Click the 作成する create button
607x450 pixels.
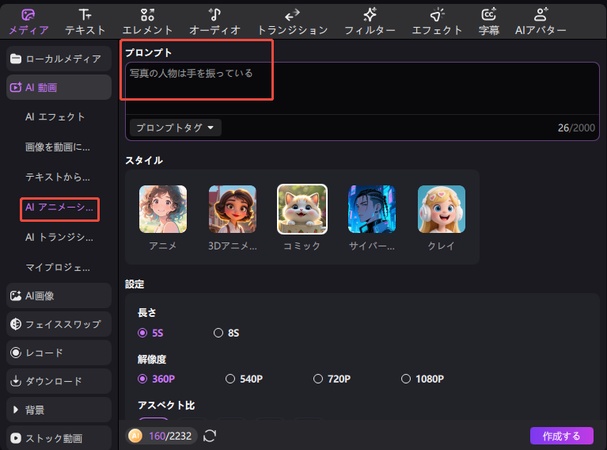coord(562,436)
